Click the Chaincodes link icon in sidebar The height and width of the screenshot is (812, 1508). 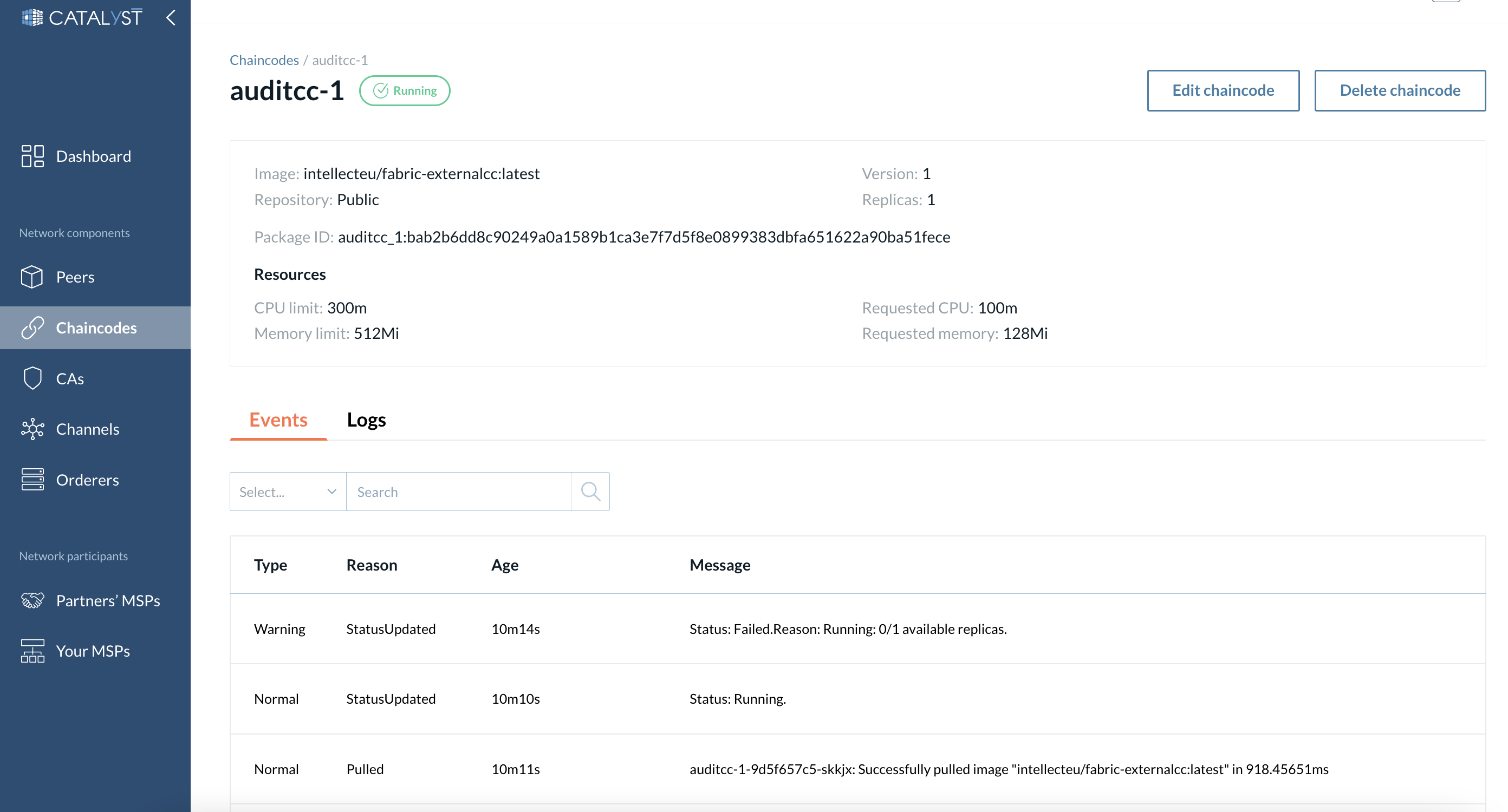32,328
